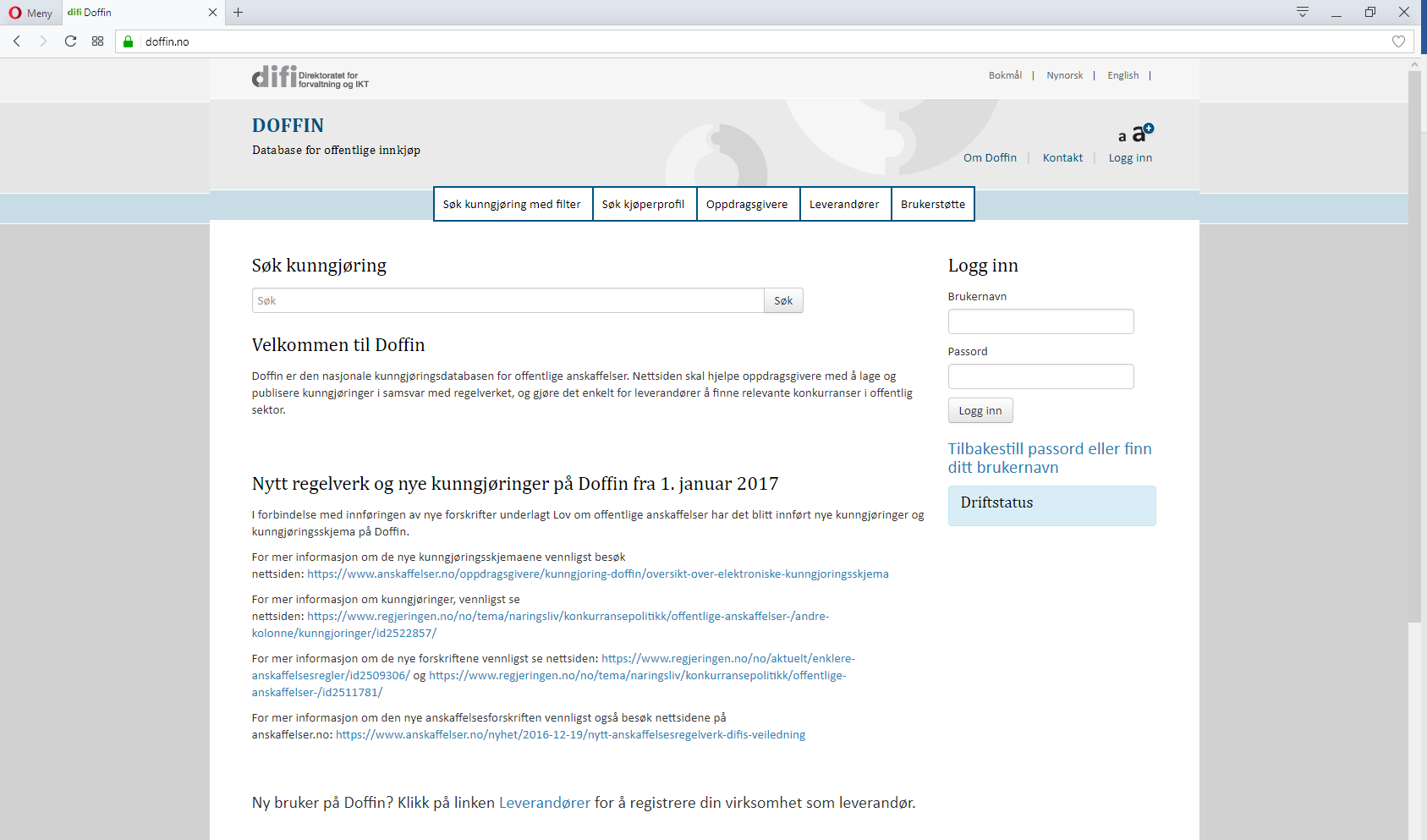
Task: Open anskaffelser.no kunngjoringsskjema overview link
Action: [x=598, y=574]
